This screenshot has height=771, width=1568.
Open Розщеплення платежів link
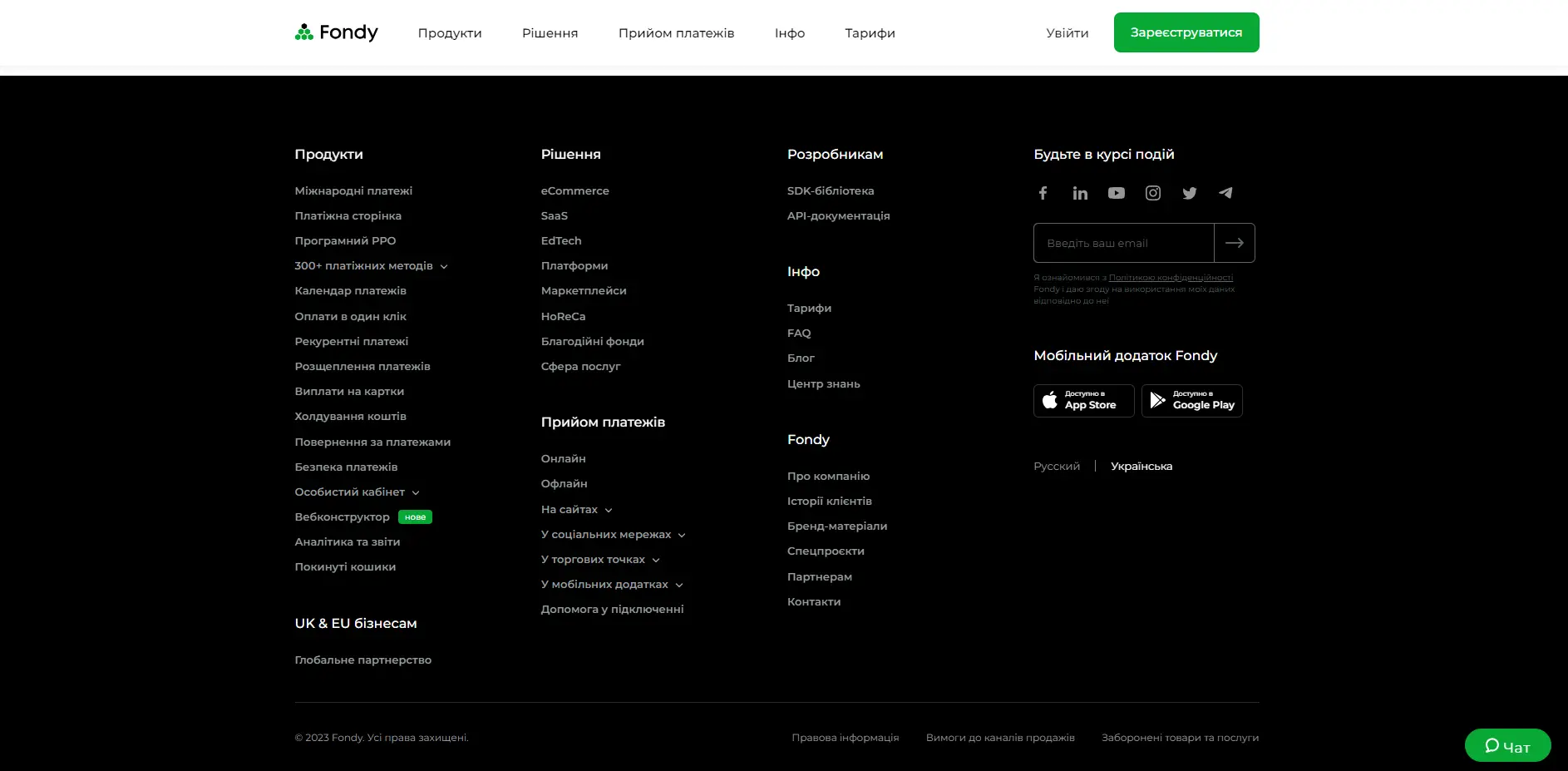tap(362, 367)
